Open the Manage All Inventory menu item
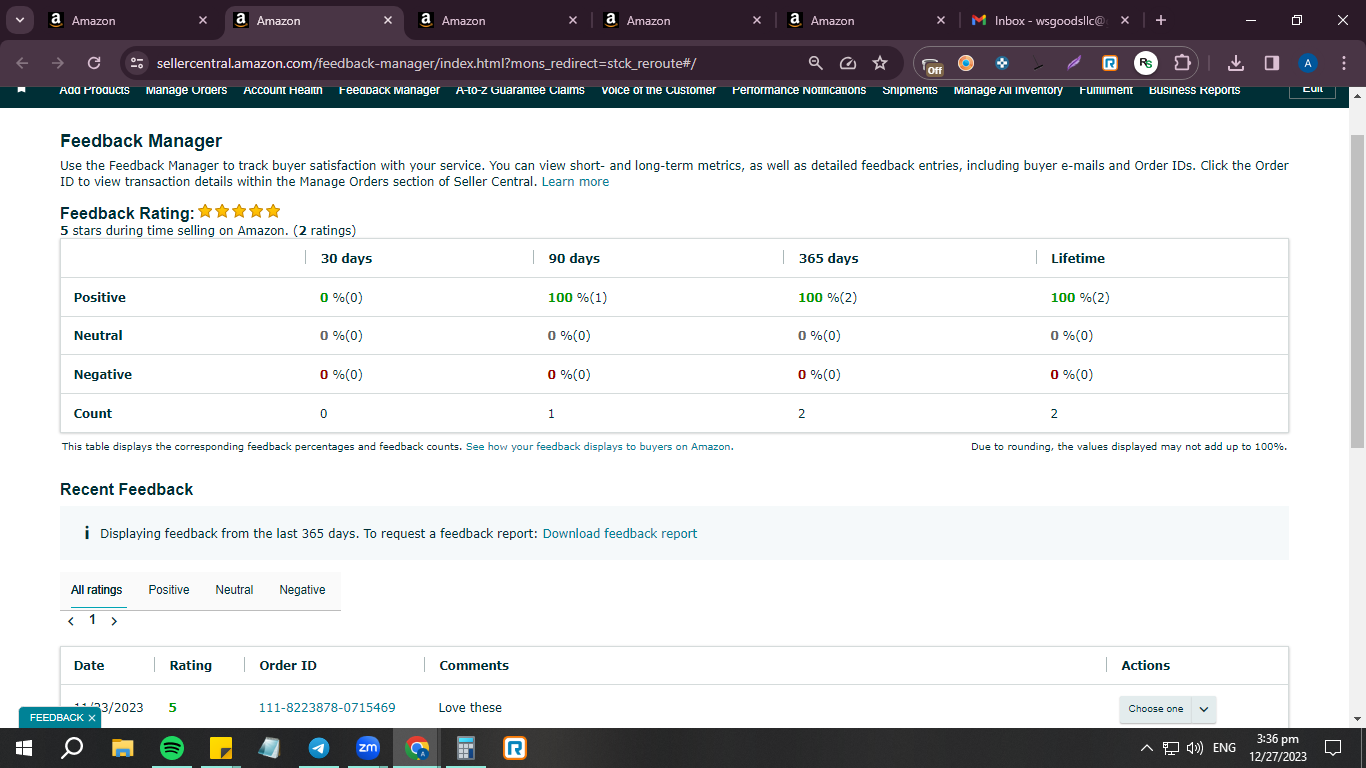Viewport: 1366px width, 768px height. tap(1008, 90)
